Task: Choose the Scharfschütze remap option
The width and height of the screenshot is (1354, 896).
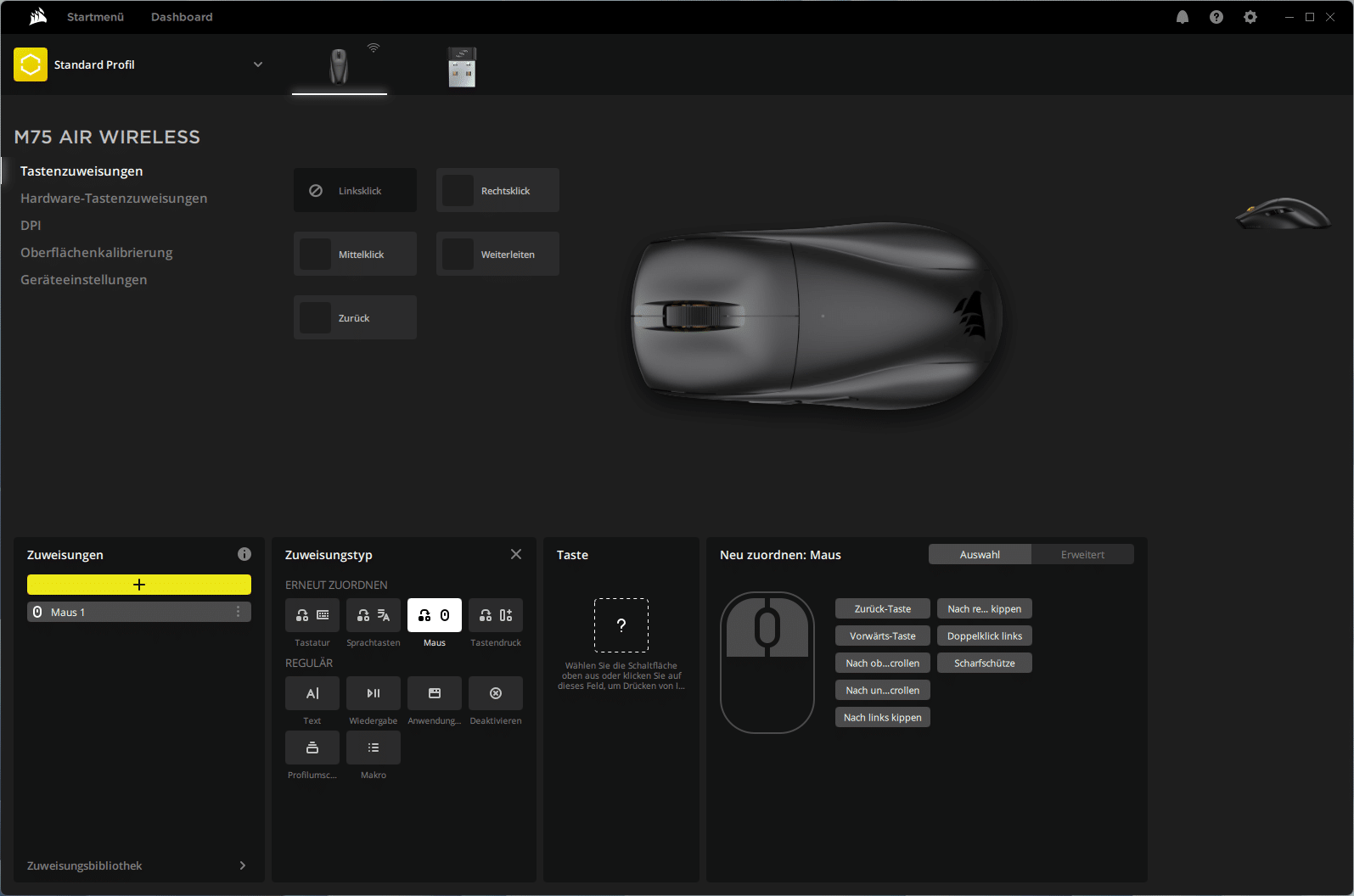Action: [984, 664]
